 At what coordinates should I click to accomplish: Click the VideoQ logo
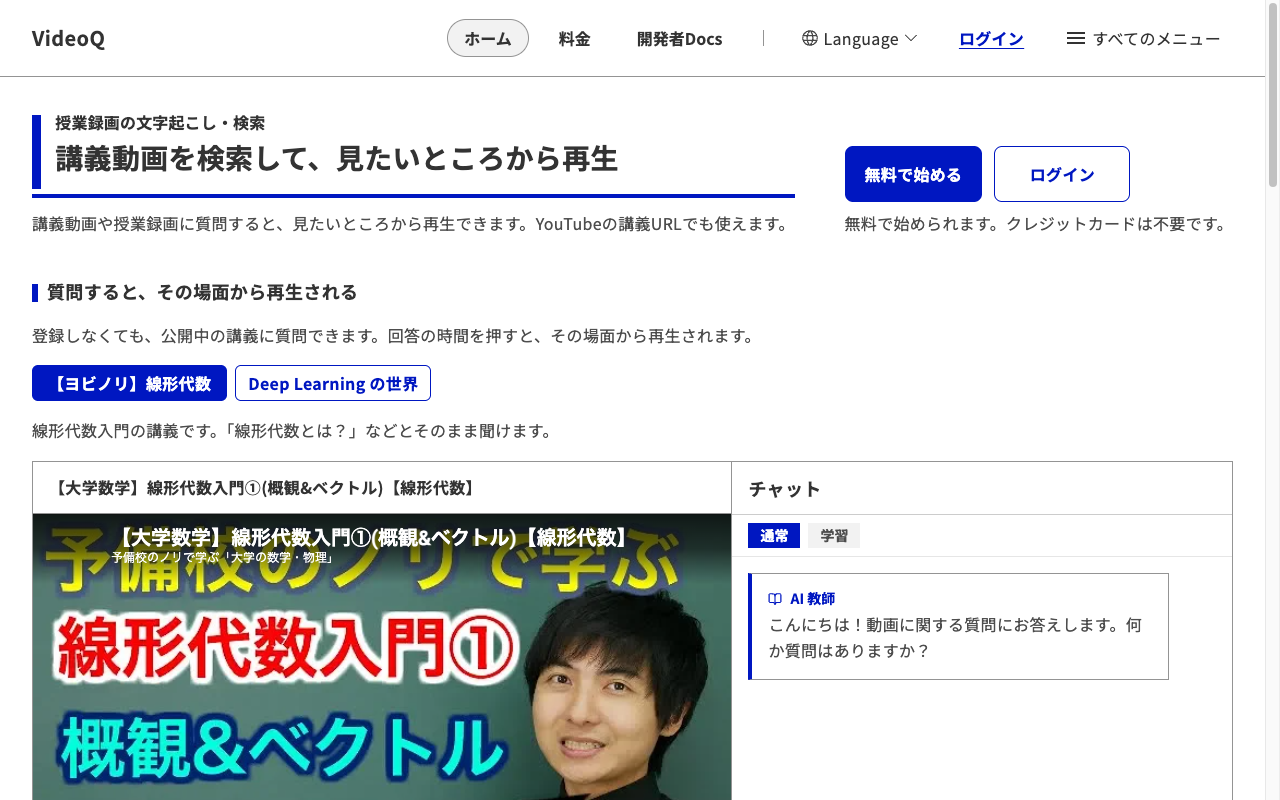[68, 38]
